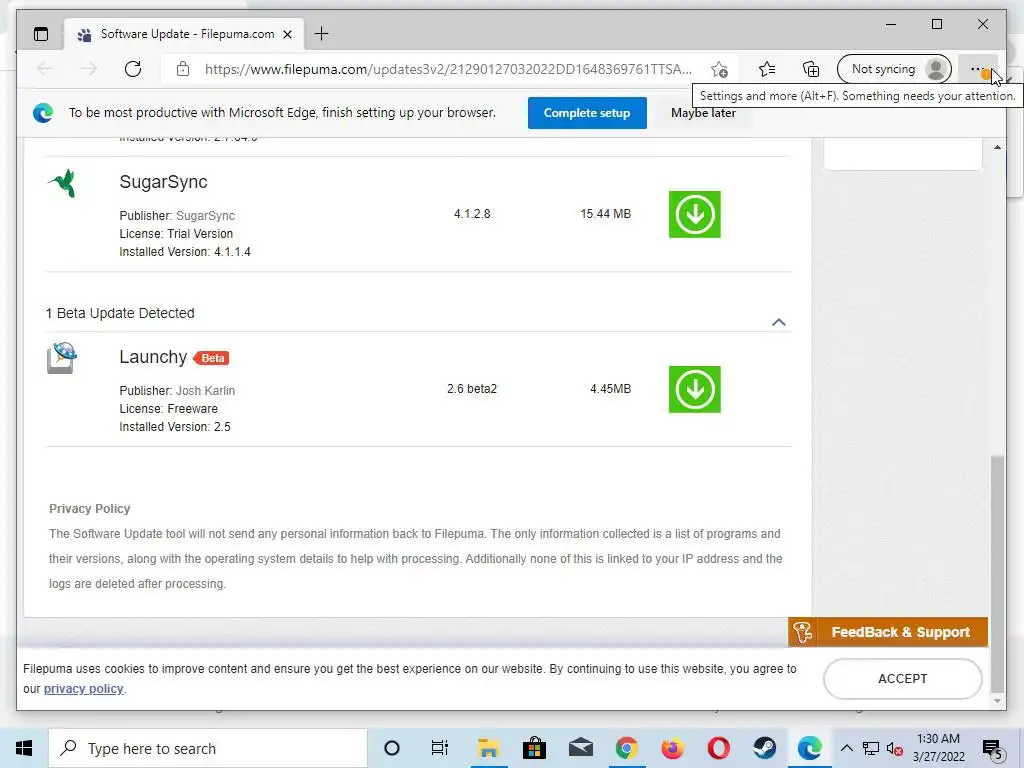Open Settings and more menu
The image size is (1024, 768).
[978, 69]
